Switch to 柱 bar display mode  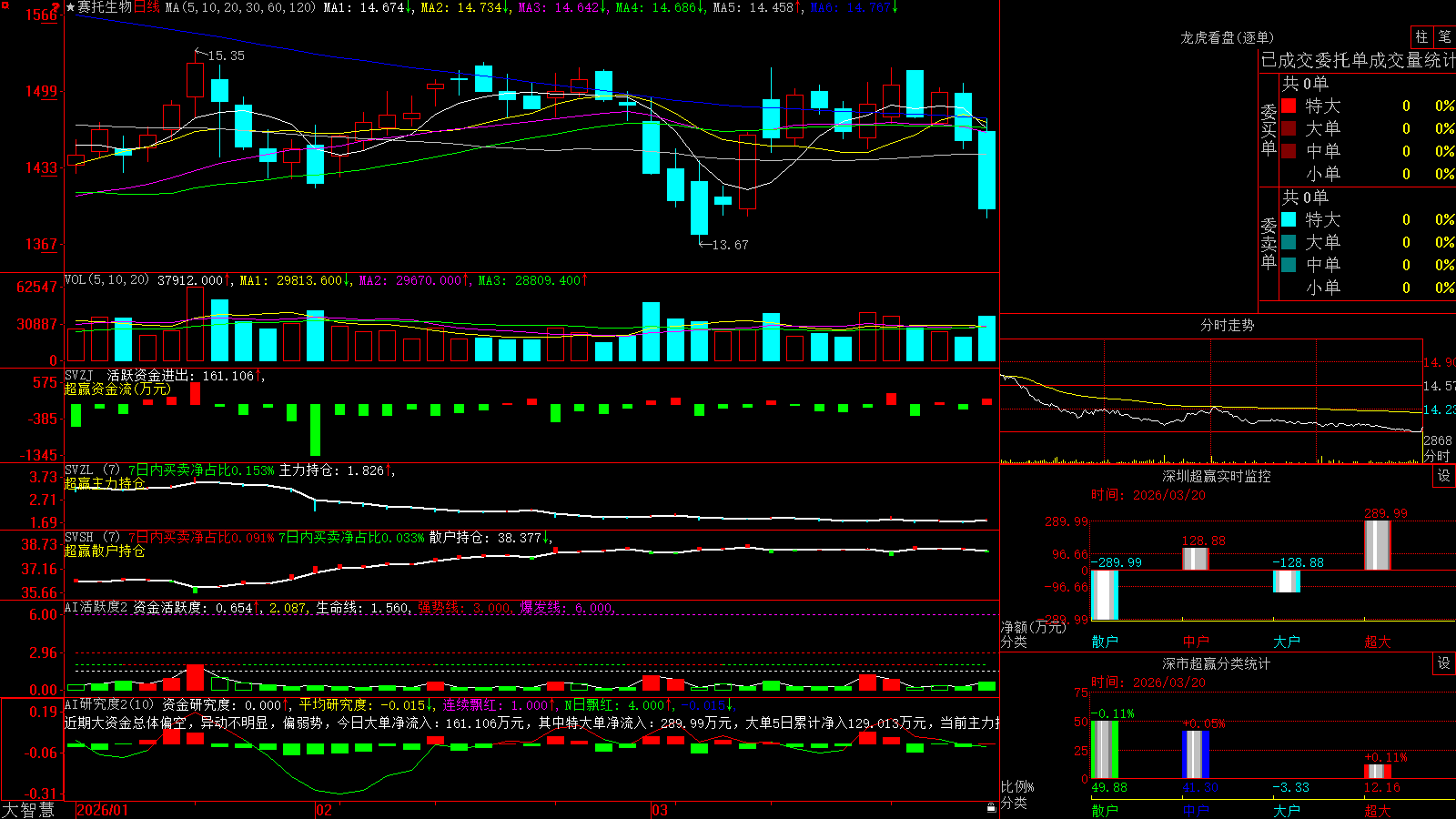click(x=1421, y=37)
